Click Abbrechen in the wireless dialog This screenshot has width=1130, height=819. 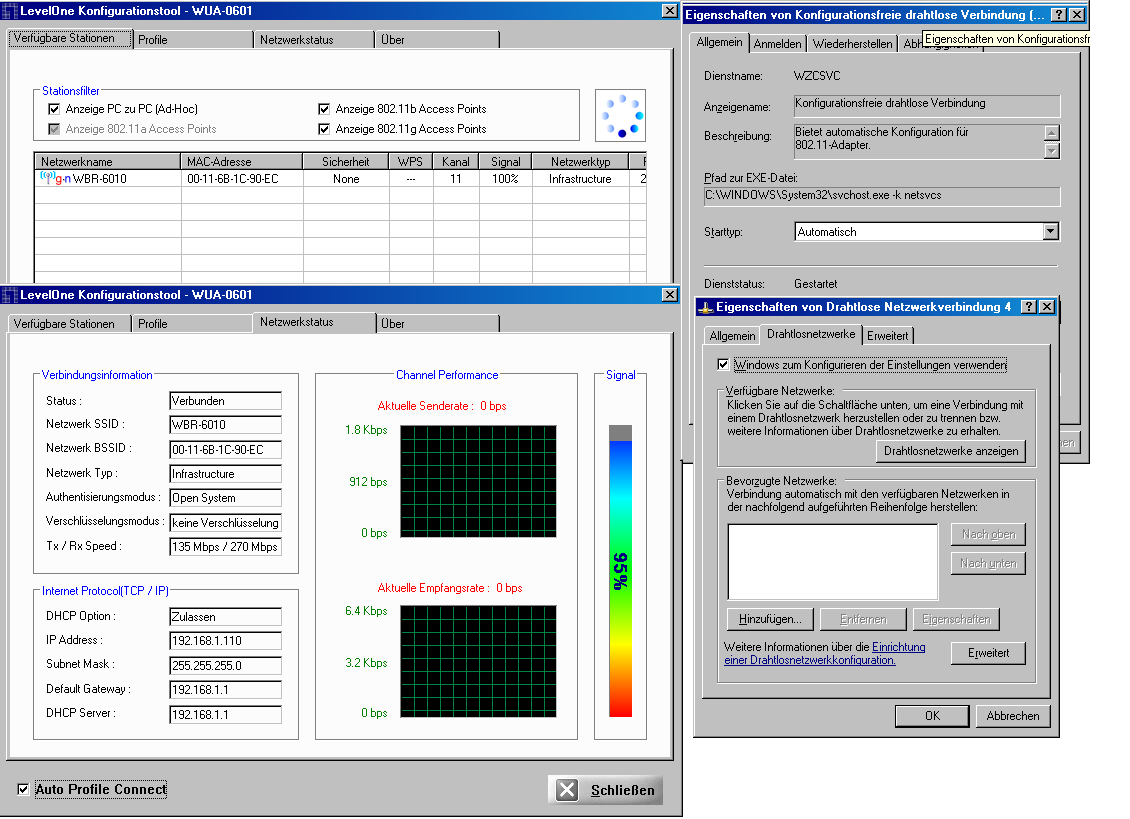(x=1013, y=716)
